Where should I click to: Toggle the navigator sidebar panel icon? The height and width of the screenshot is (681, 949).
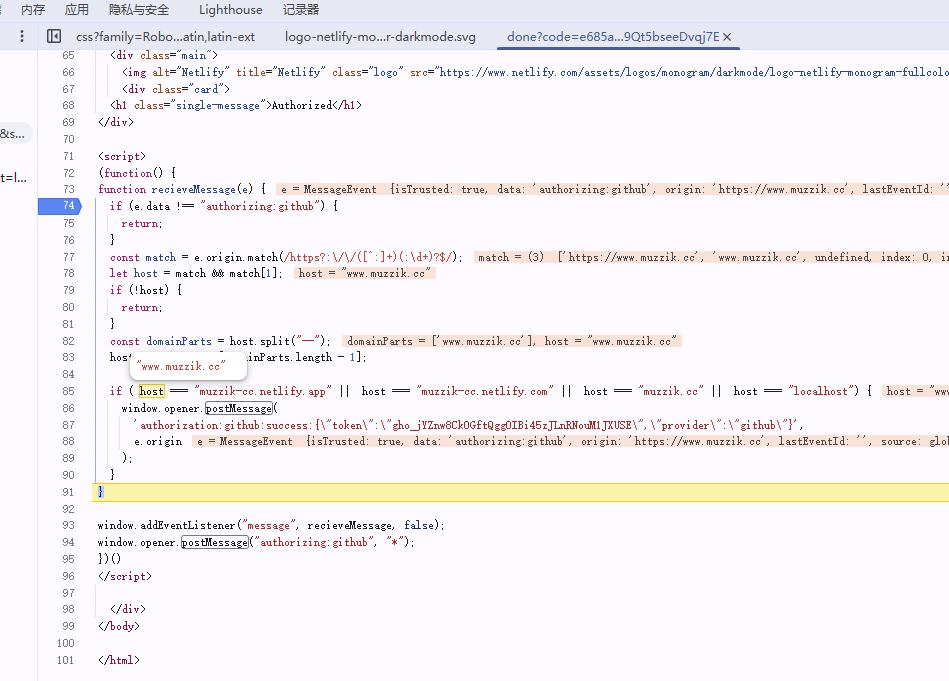pos(54,36)
